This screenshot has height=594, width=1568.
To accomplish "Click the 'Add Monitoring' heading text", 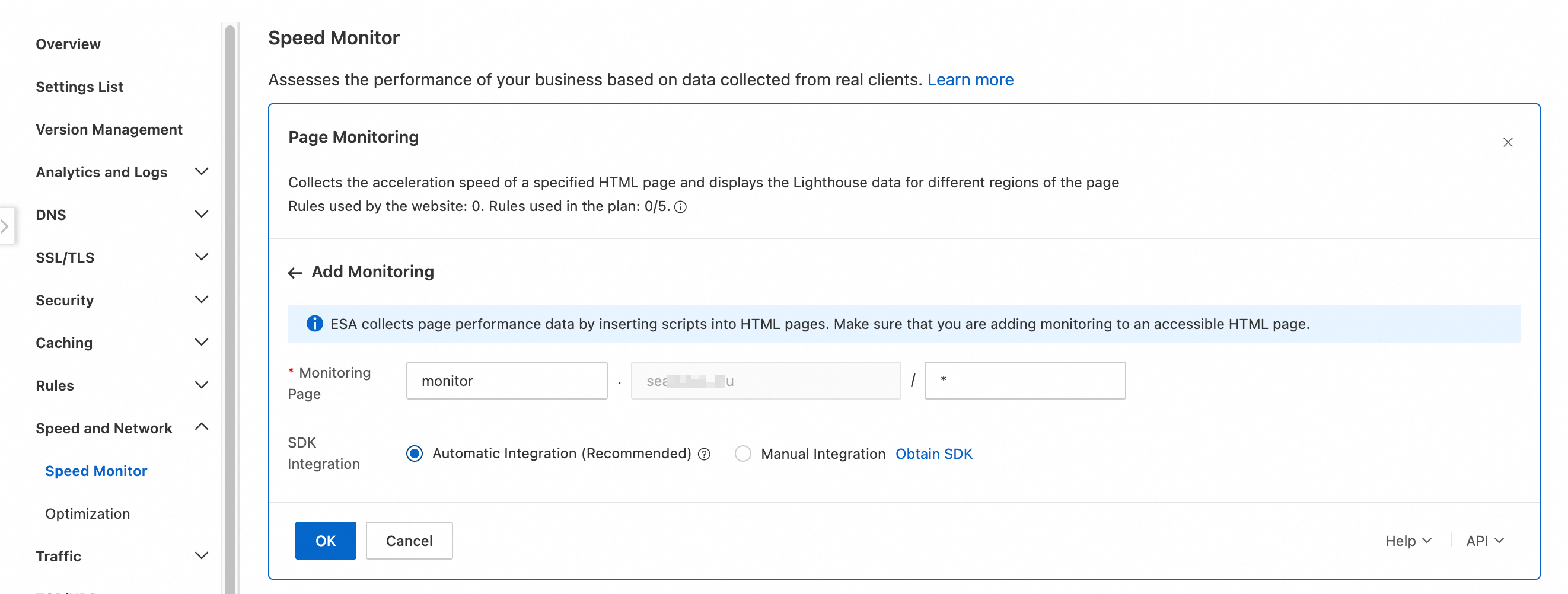I will click(x=372, y=272).
